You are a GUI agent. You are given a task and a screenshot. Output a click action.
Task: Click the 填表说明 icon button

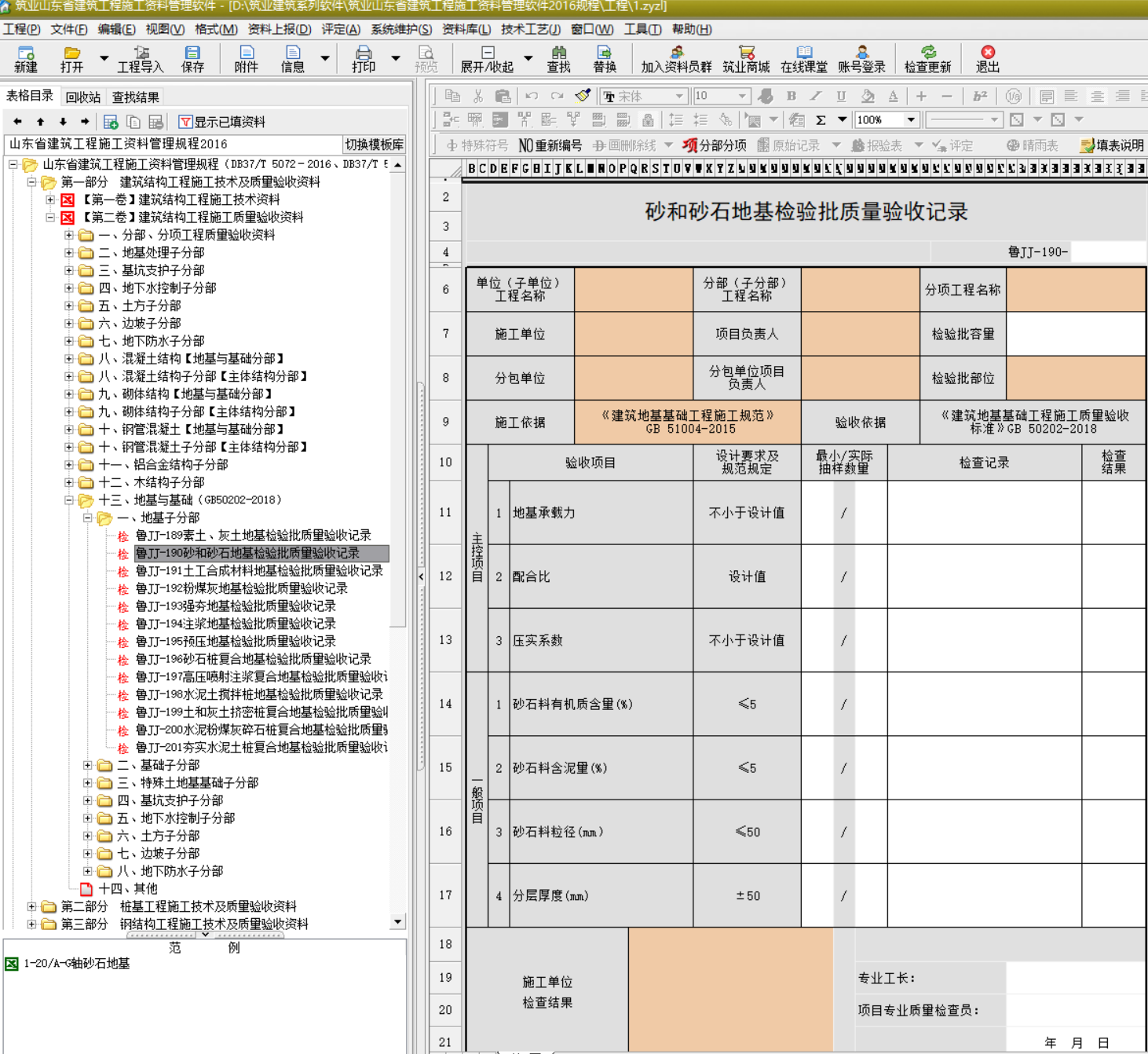[x=1112, y=145]
